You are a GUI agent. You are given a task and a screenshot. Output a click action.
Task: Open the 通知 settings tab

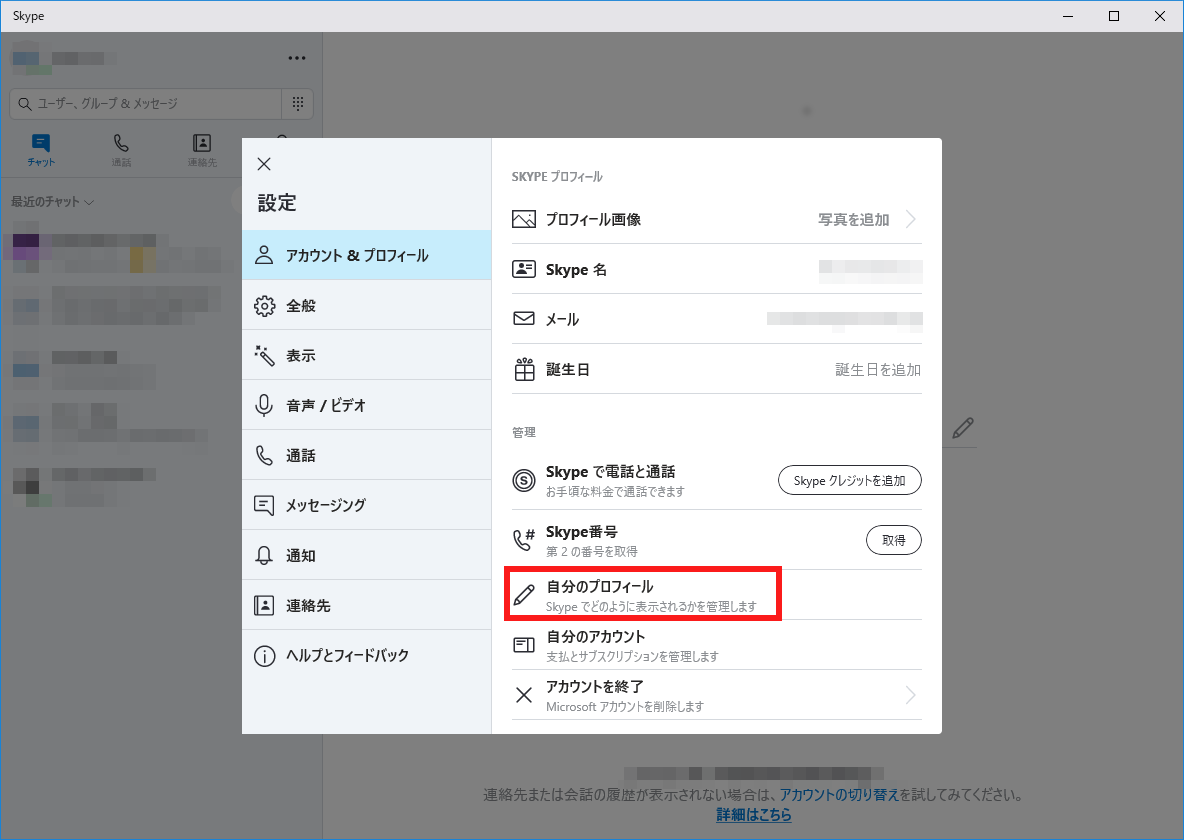tap(366, 555)
